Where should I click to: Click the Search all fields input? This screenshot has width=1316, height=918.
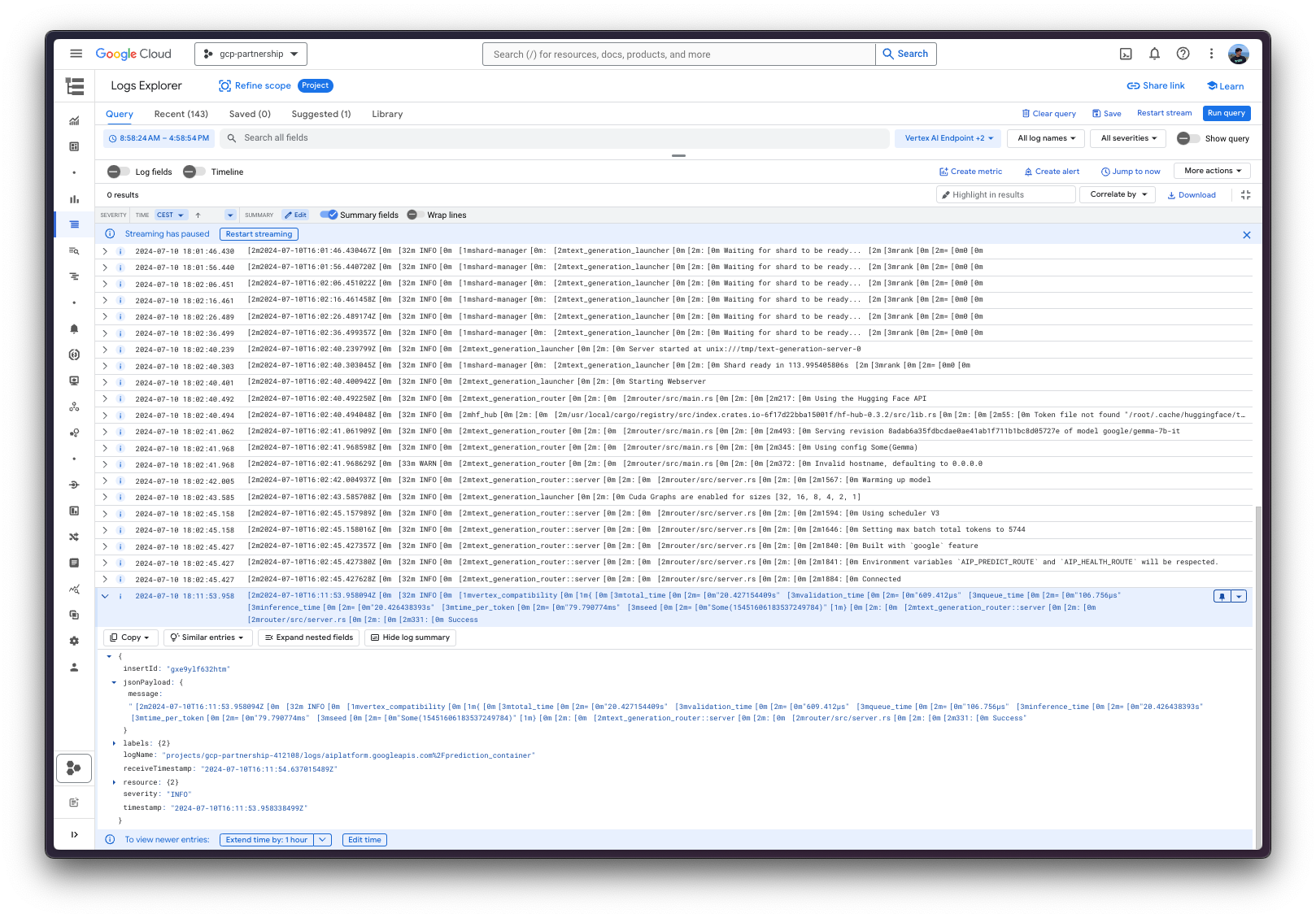click(554, 138)
